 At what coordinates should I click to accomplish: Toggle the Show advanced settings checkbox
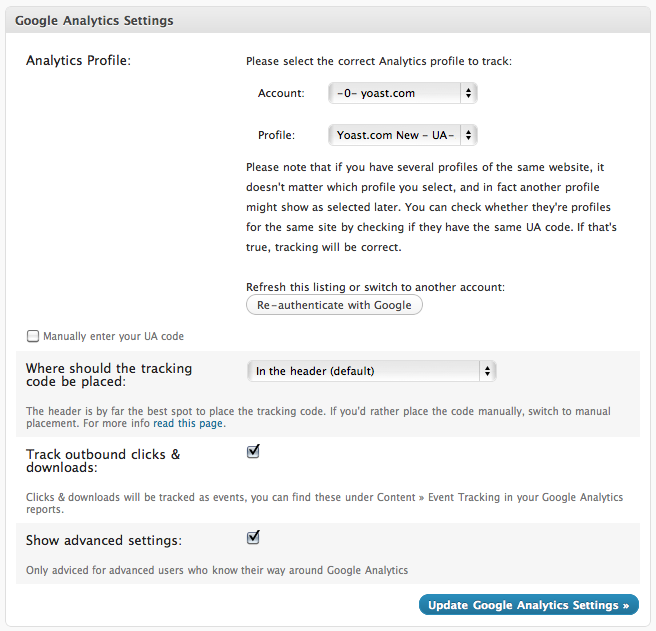(253, 538)
